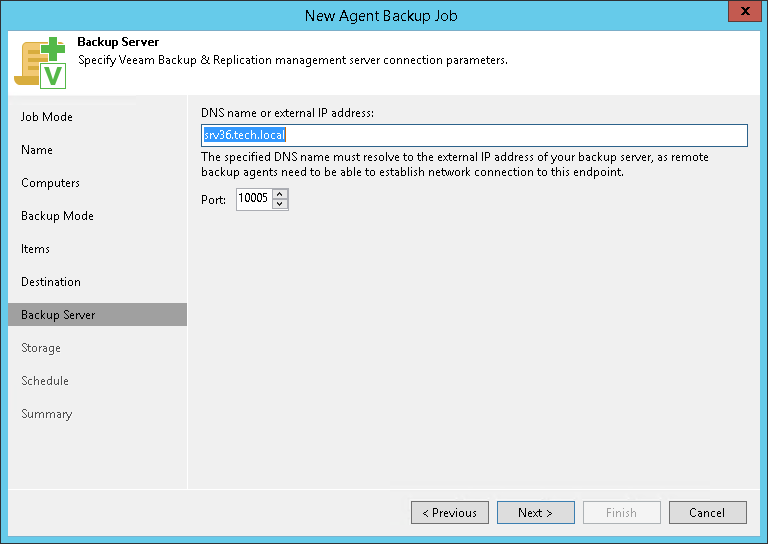
Task: Click inside the Port number field
Action: click(x=254, y=200)
